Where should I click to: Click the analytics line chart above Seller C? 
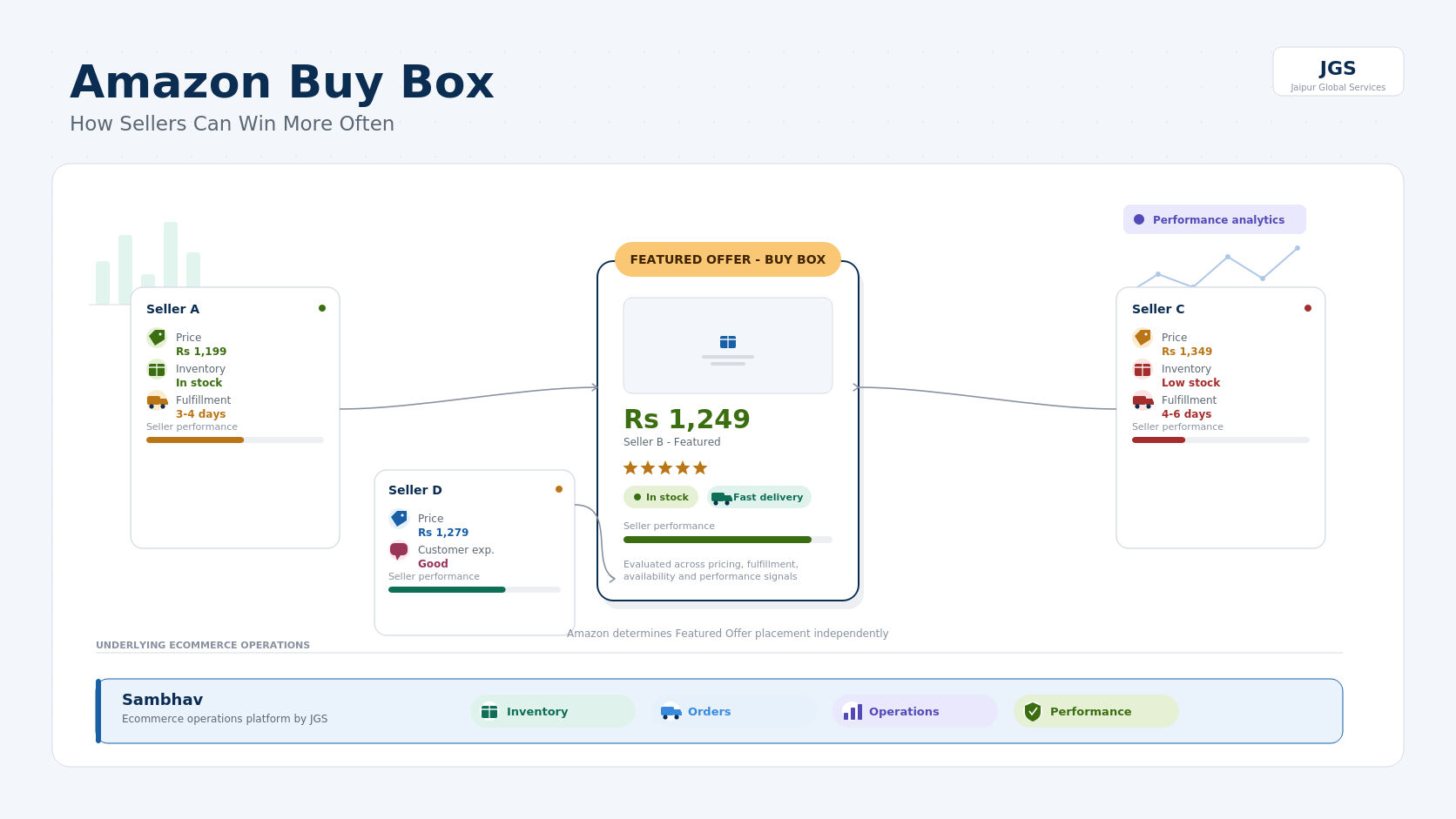(1217, 267)
